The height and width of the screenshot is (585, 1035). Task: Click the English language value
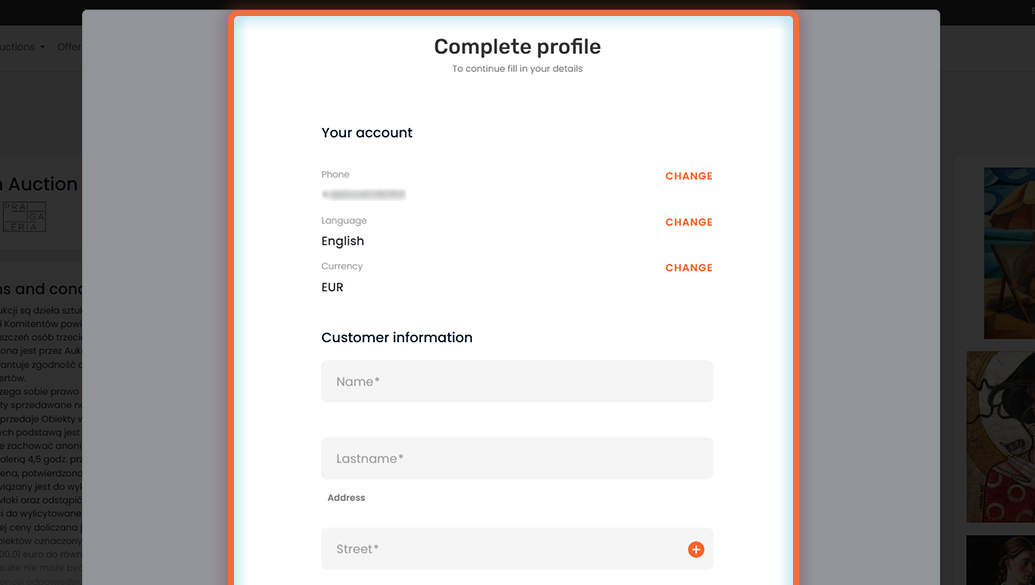point(343,241)
